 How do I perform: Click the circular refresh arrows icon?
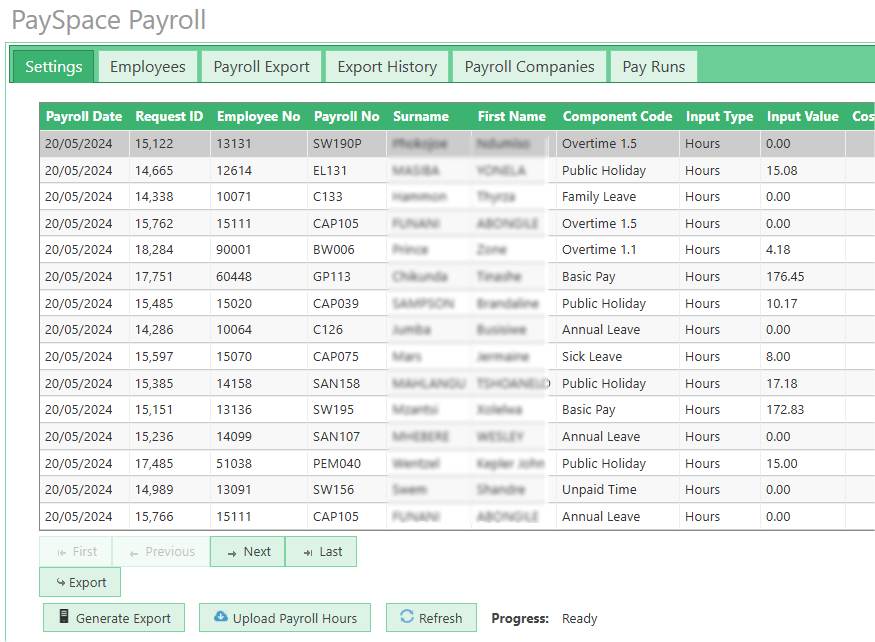(407, 616)
